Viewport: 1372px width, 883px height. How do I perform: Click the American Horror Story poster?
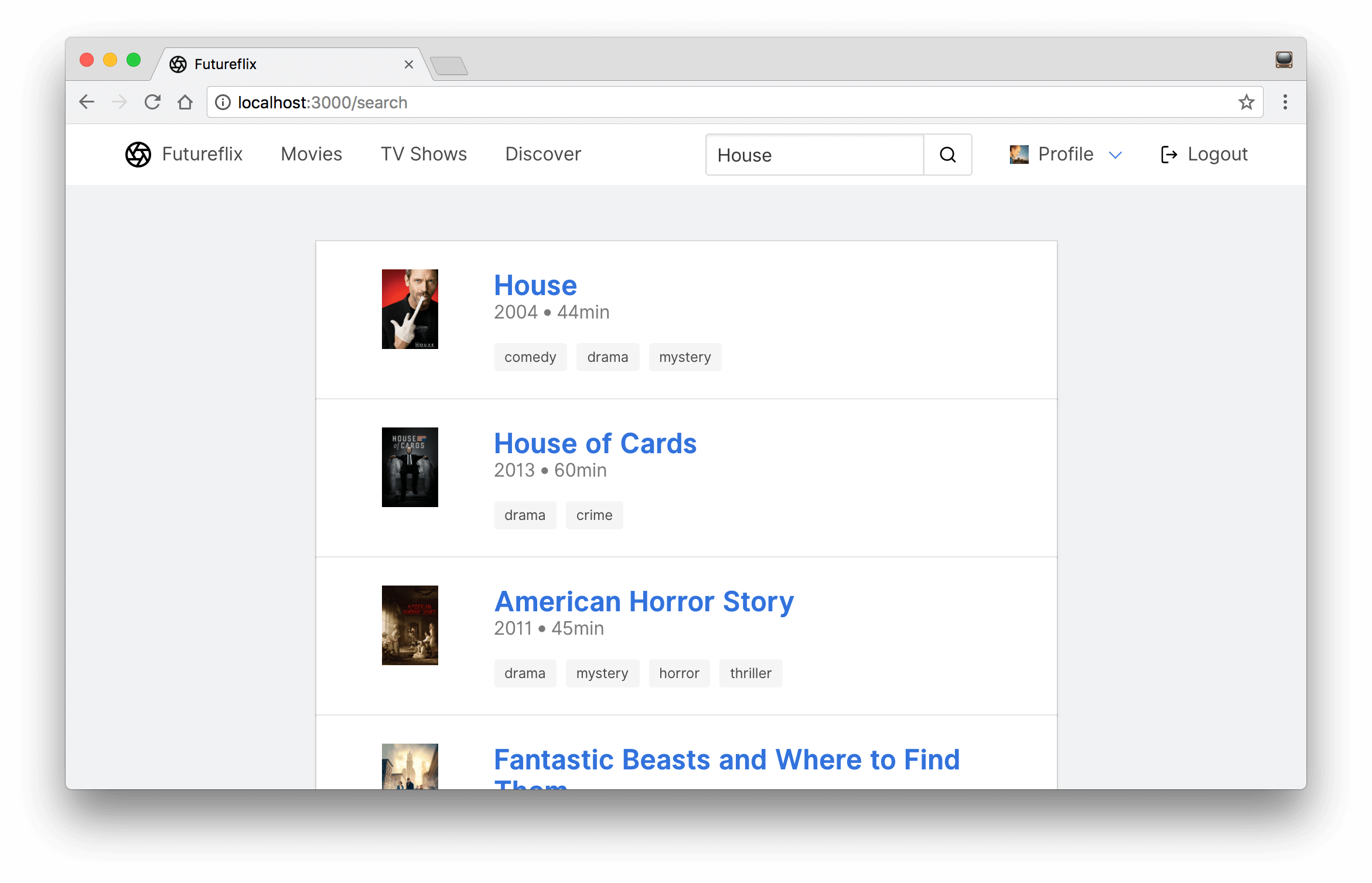(x=410, y=625)
